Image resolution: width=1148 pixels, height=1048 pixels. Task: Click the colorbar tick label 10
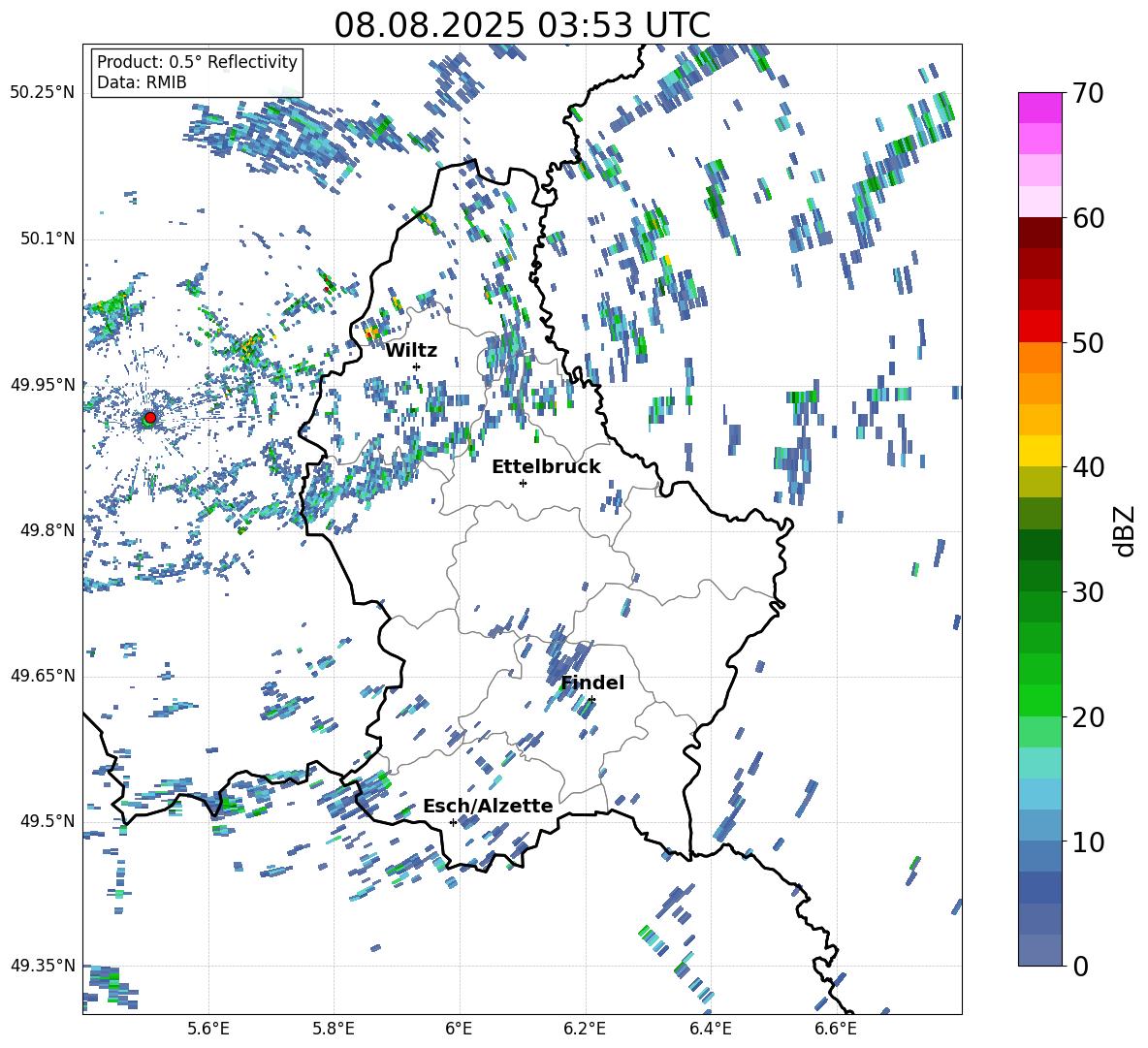point(1088,842)
